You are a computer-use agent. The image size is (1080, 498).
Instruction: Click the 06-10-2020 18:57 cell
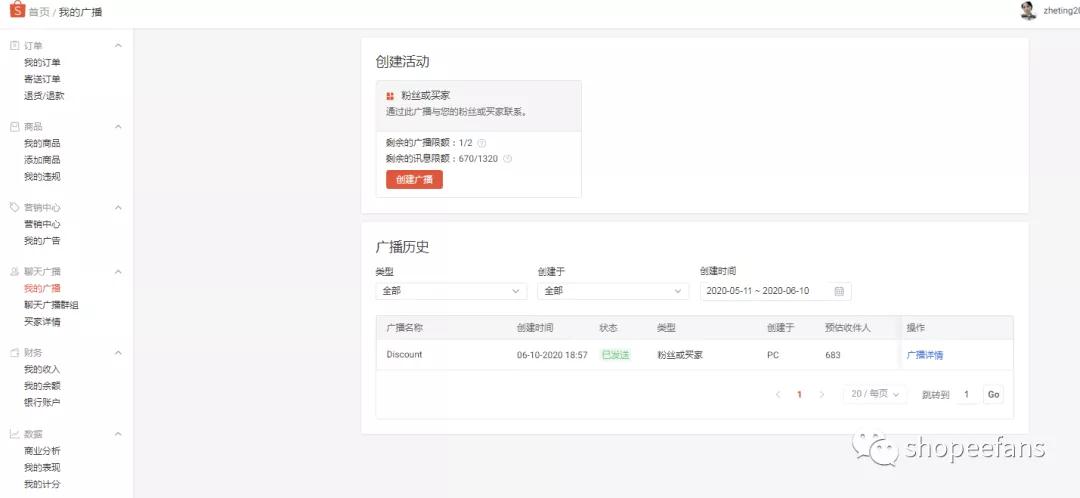click(x=552, y=355)
